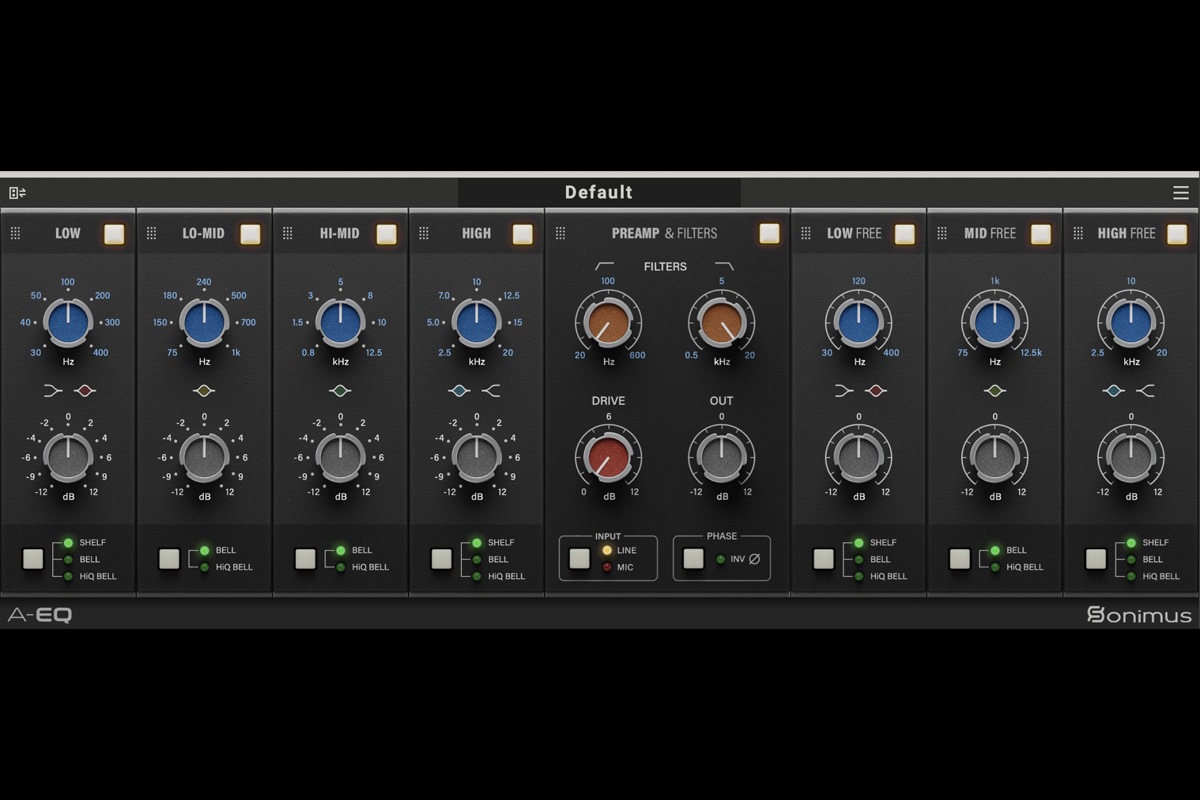The image size is (1200, 800).
Task: Click the LOW FREE frequency knob
Action: [x=859, y=324]
